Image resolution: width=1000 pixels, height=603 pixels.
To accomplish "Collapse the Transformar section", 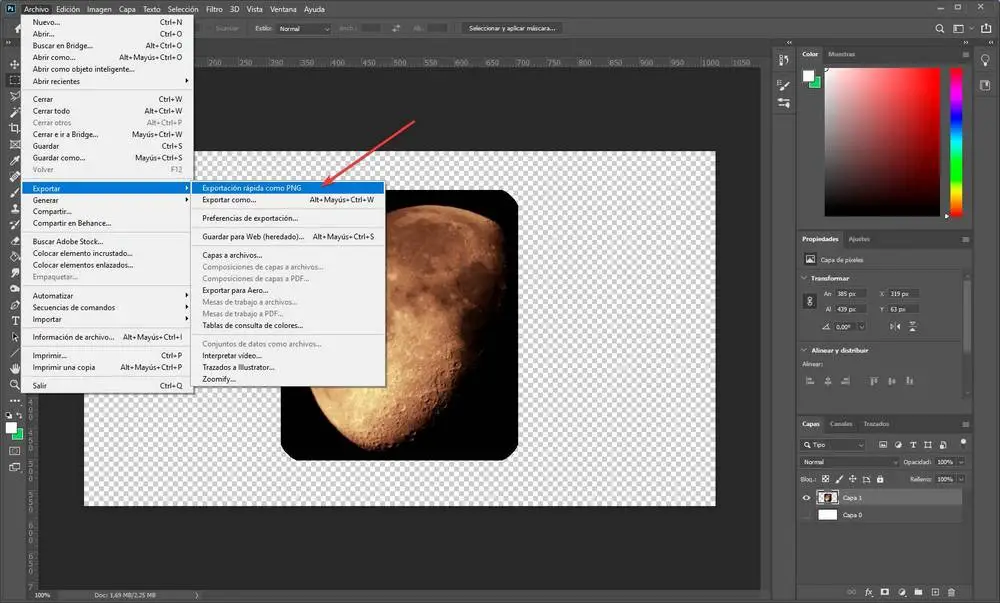I will [806, 278].
